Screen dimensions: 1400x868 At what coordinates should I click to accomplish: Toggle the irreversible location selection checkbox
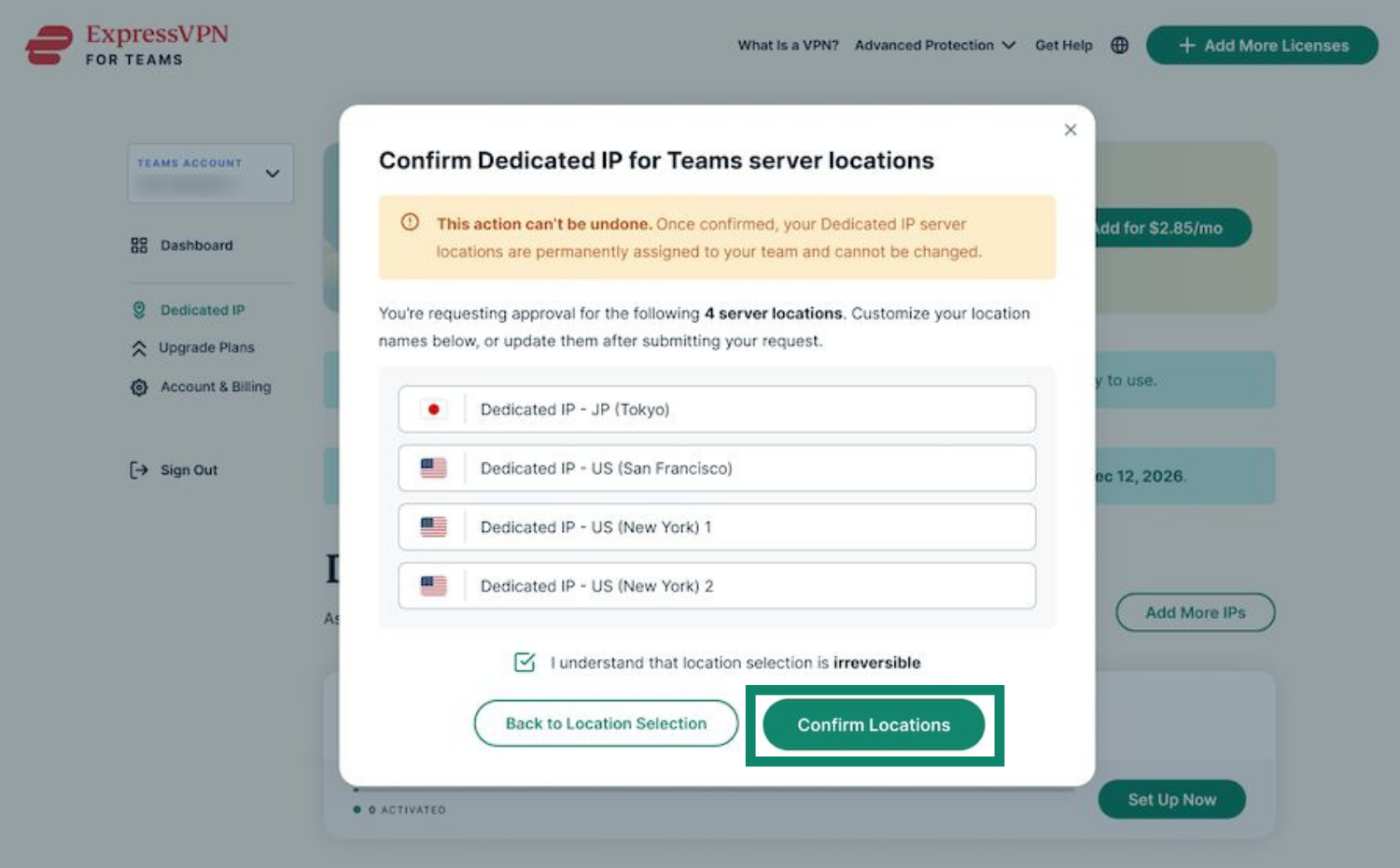[x=525, y=662]
